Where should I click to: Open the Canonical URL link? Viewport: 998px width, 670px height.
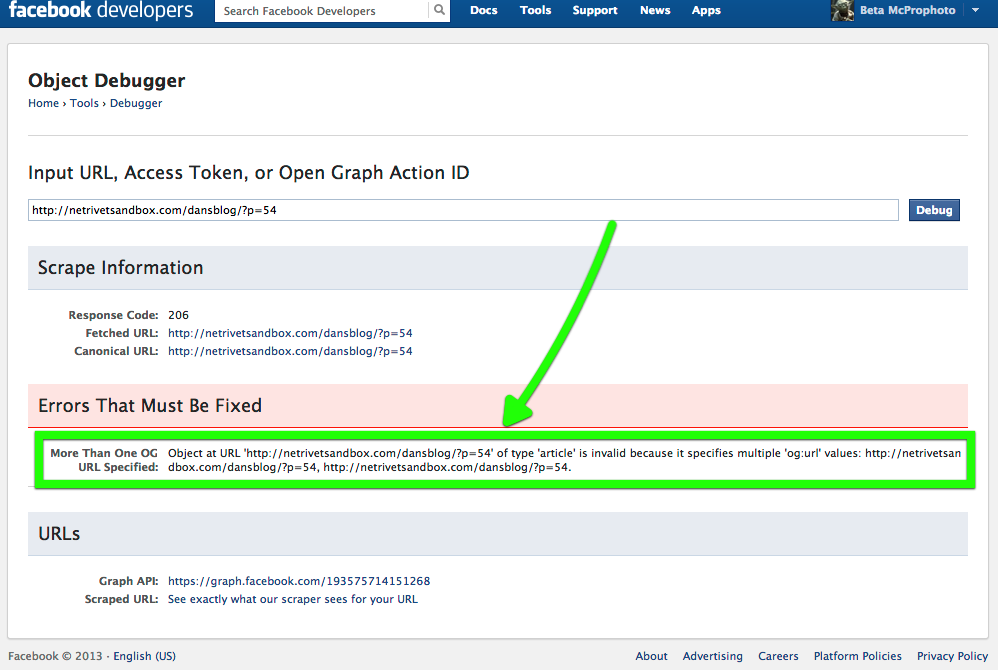pyautogui.click(x=290, y=351)
